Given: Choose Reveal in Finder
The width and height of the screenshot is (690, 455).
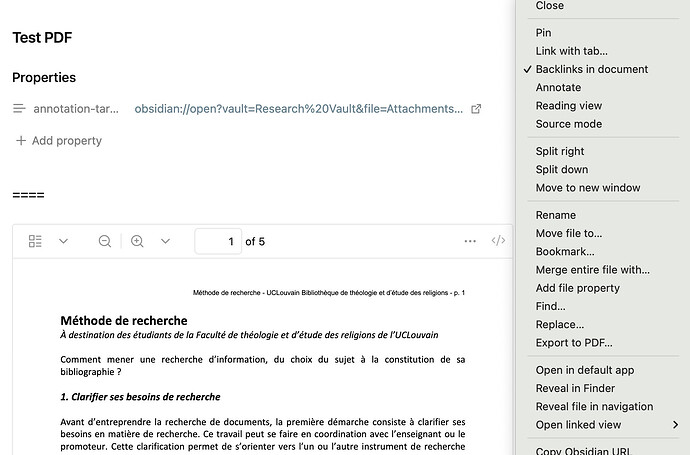Looking at the screenshot, I should click(x=575, y=389).
